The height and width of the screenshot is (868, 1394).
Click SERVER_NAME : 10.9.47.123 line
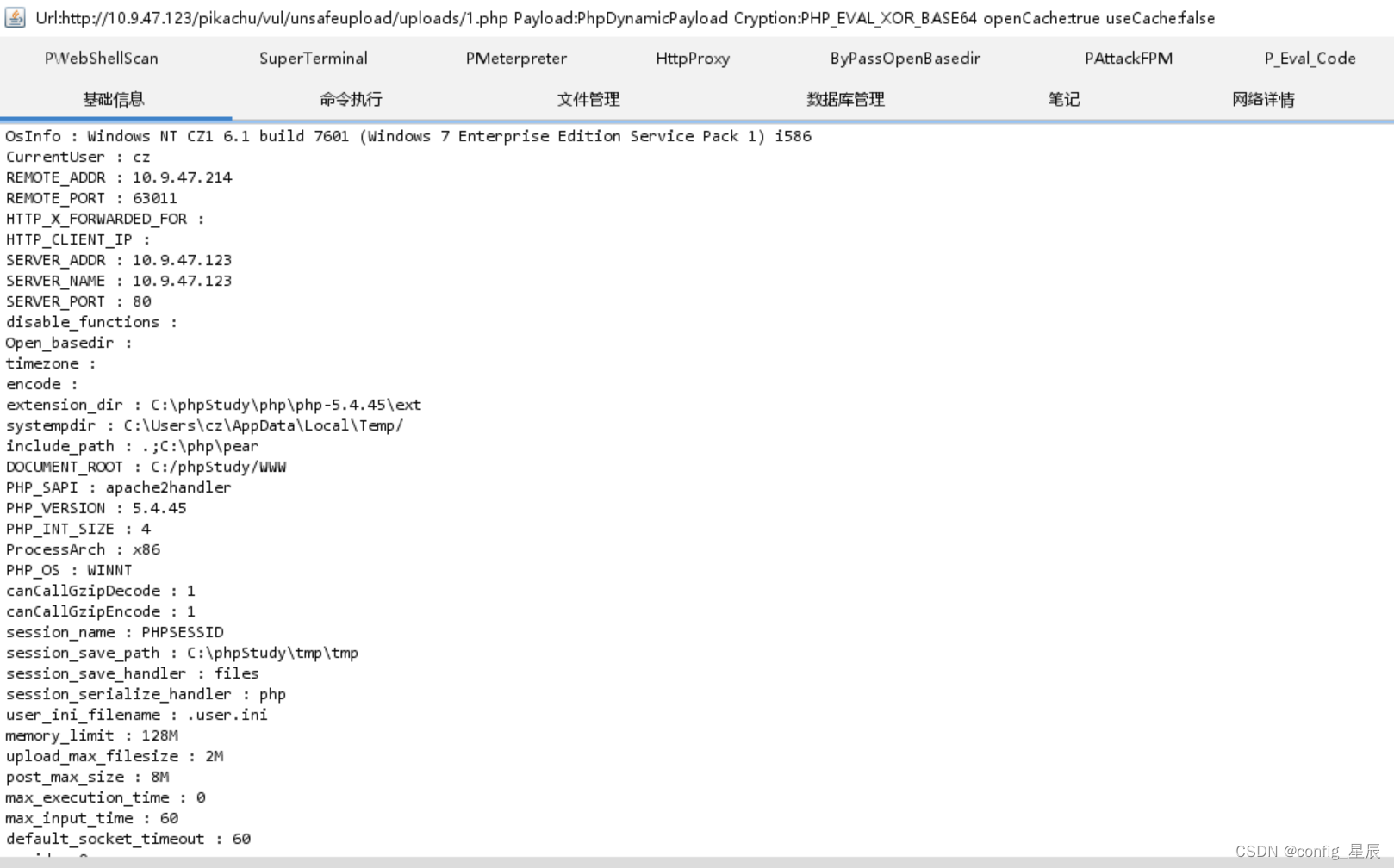coord(119,281)
